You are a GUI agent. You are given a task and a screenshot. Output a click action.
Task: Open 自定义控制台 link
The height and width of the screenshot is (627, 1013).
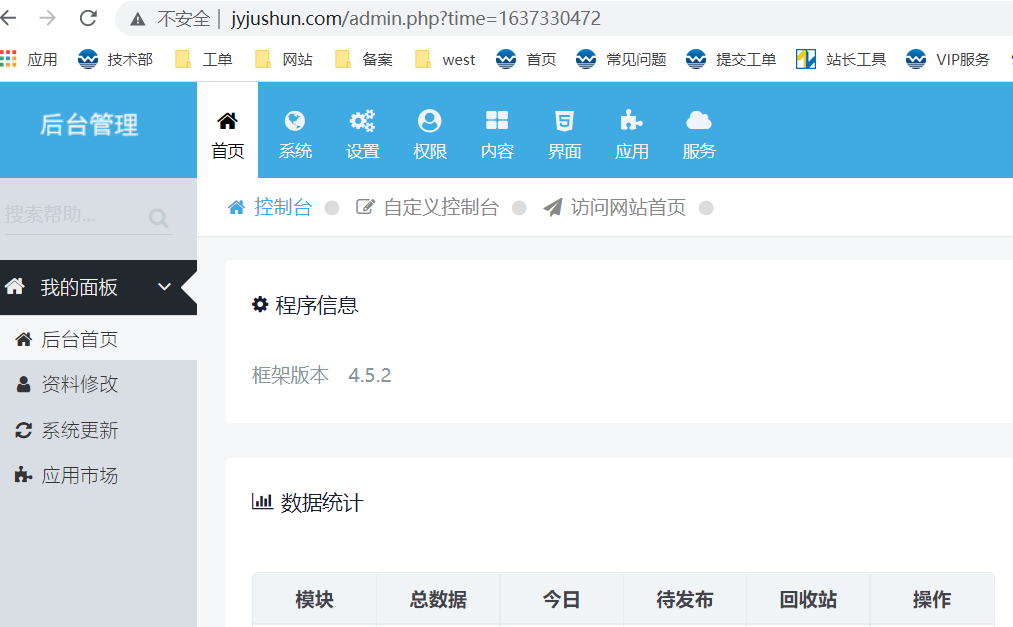tap(428, 207)
